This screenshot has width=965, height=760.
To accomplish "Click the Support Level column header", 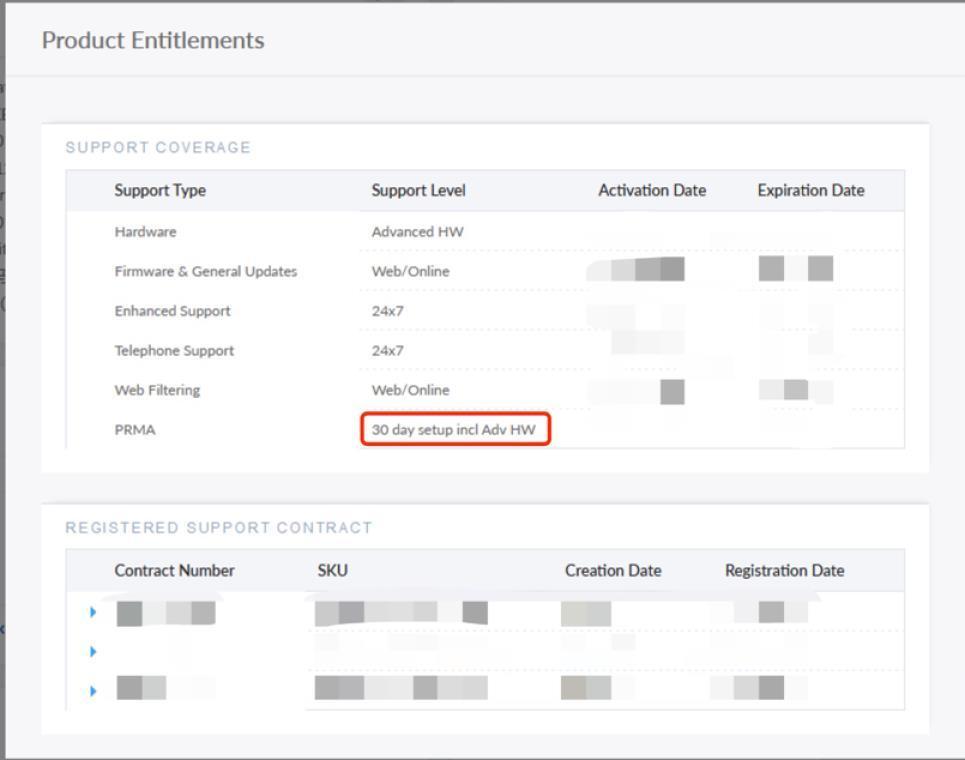I will point(418,190).
